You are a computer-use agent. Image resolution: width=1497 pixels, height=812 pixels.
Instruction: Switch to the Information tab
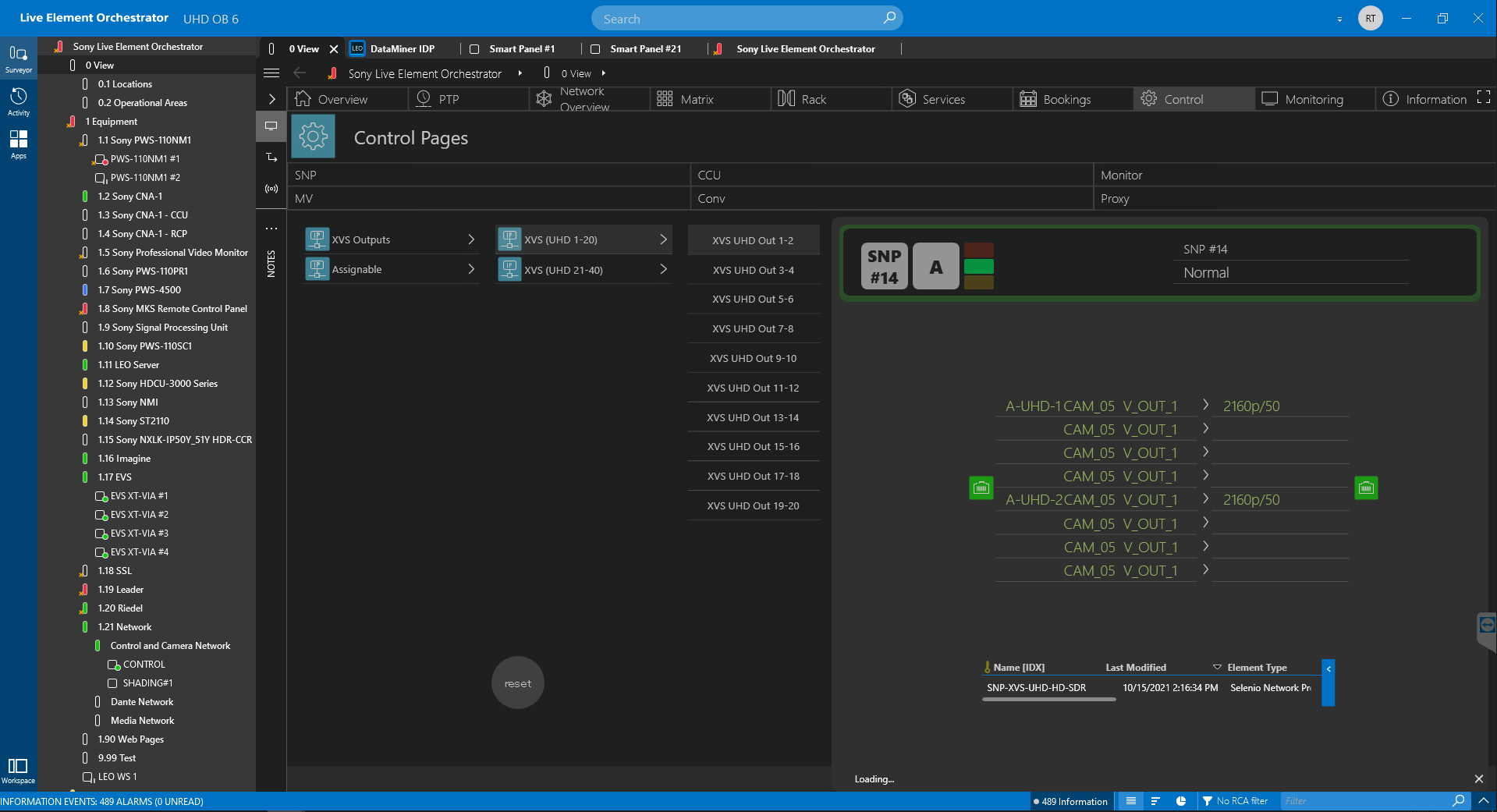[1426, 99]
